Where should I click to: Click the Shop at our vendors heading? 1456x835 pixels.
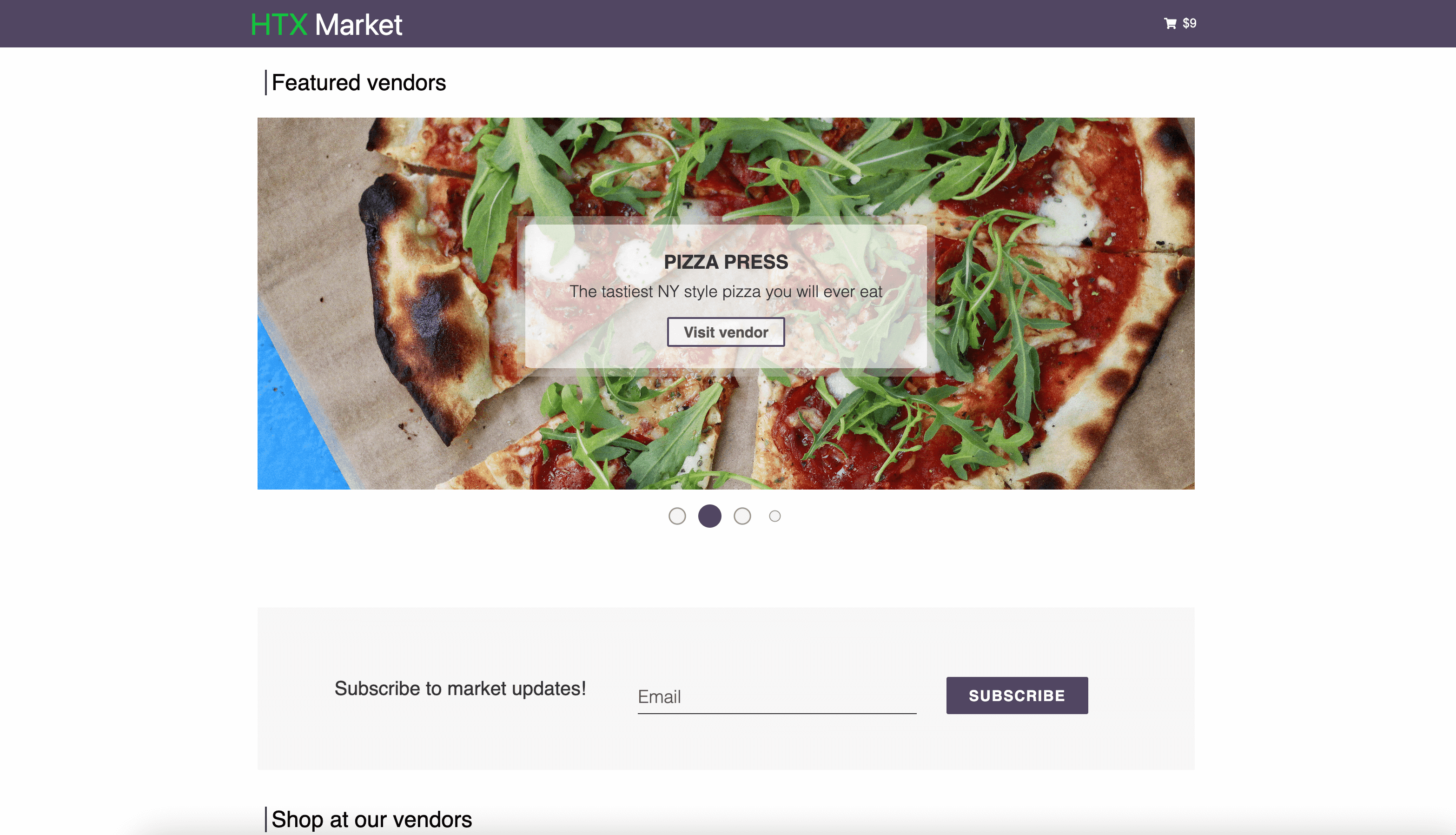tap(371, 820)
